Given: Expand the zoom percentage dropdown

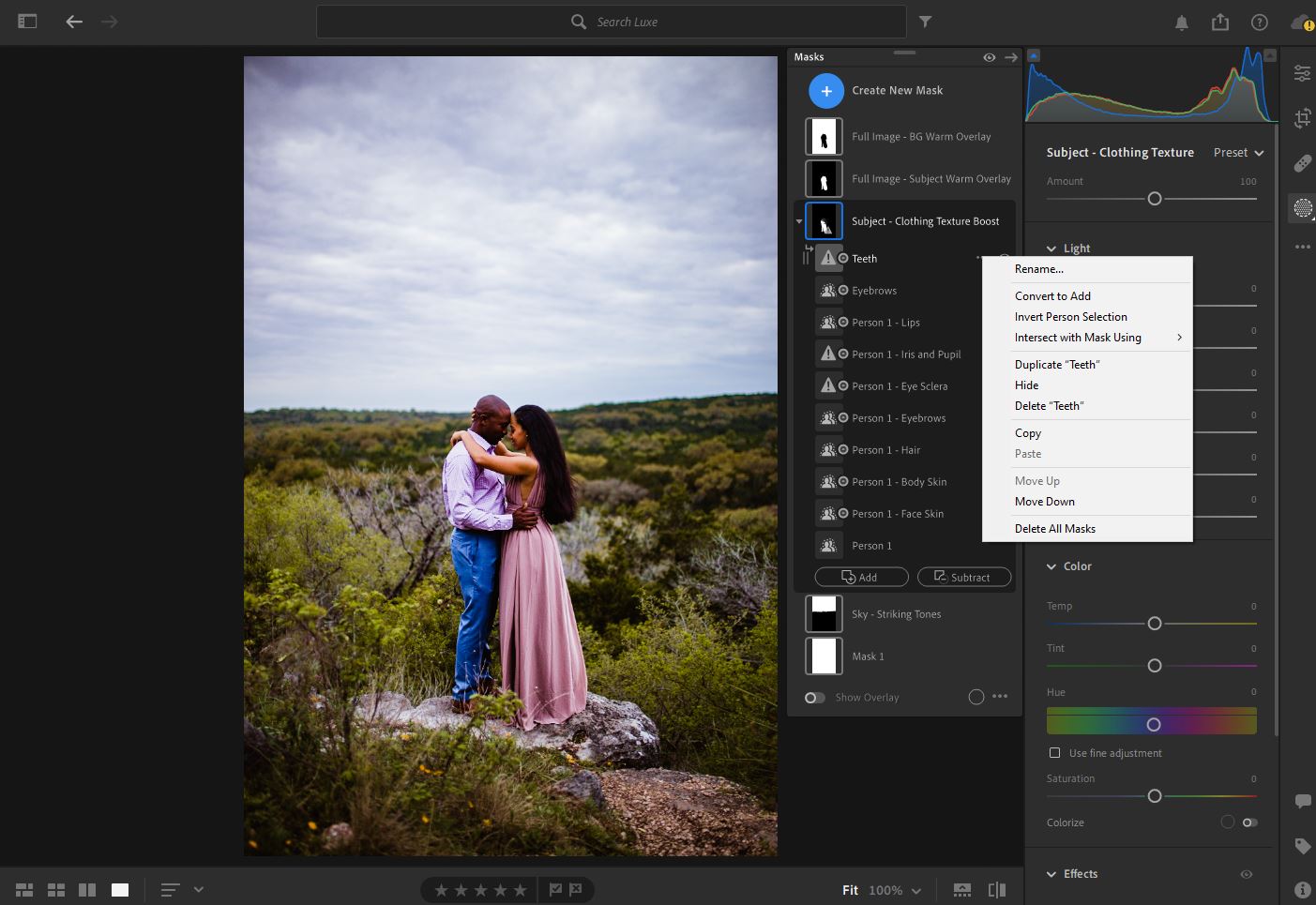Looking at the screenshot, I should [x=915, y=891].
